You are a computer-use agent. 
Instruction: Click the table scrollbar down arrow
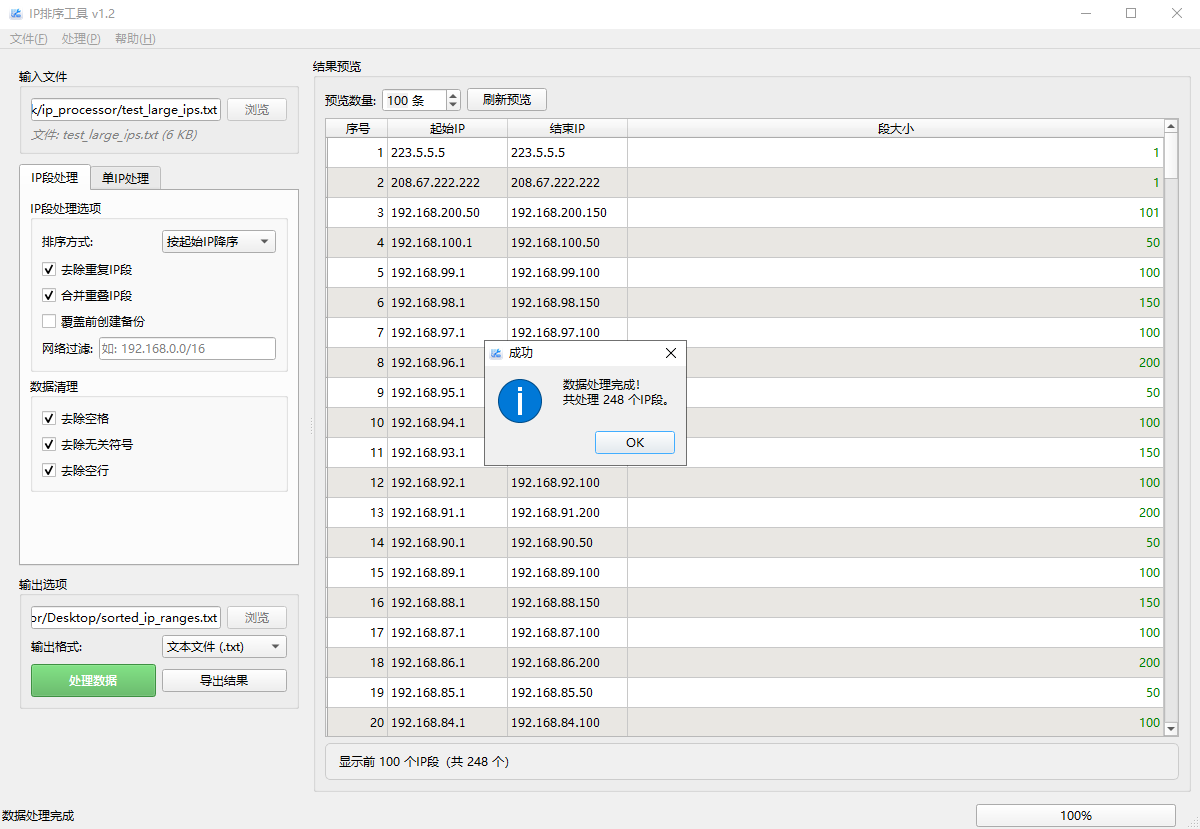[1171, 729]
